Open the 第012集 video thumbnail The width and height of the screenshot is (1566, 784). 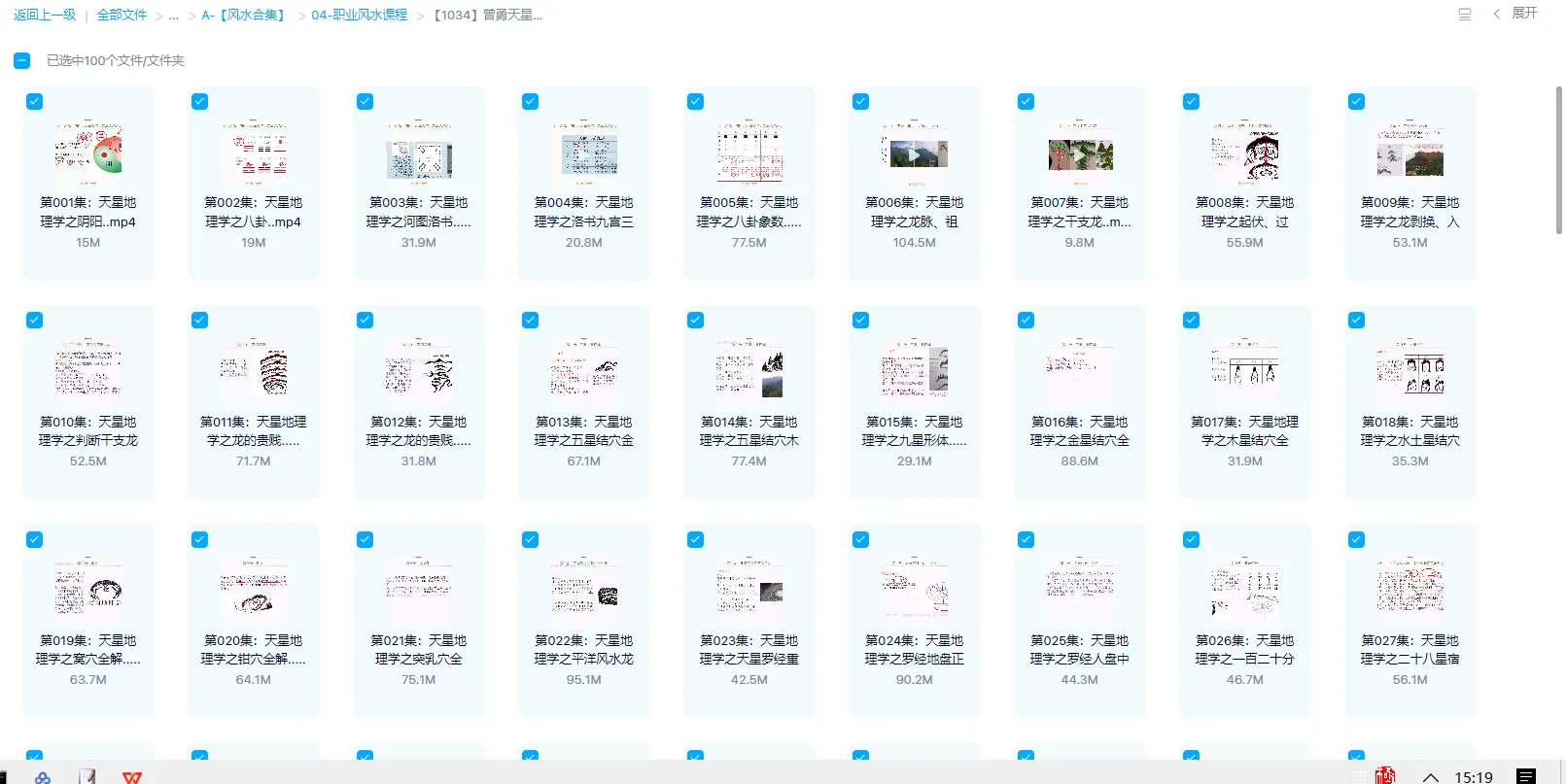pos(419,371)
